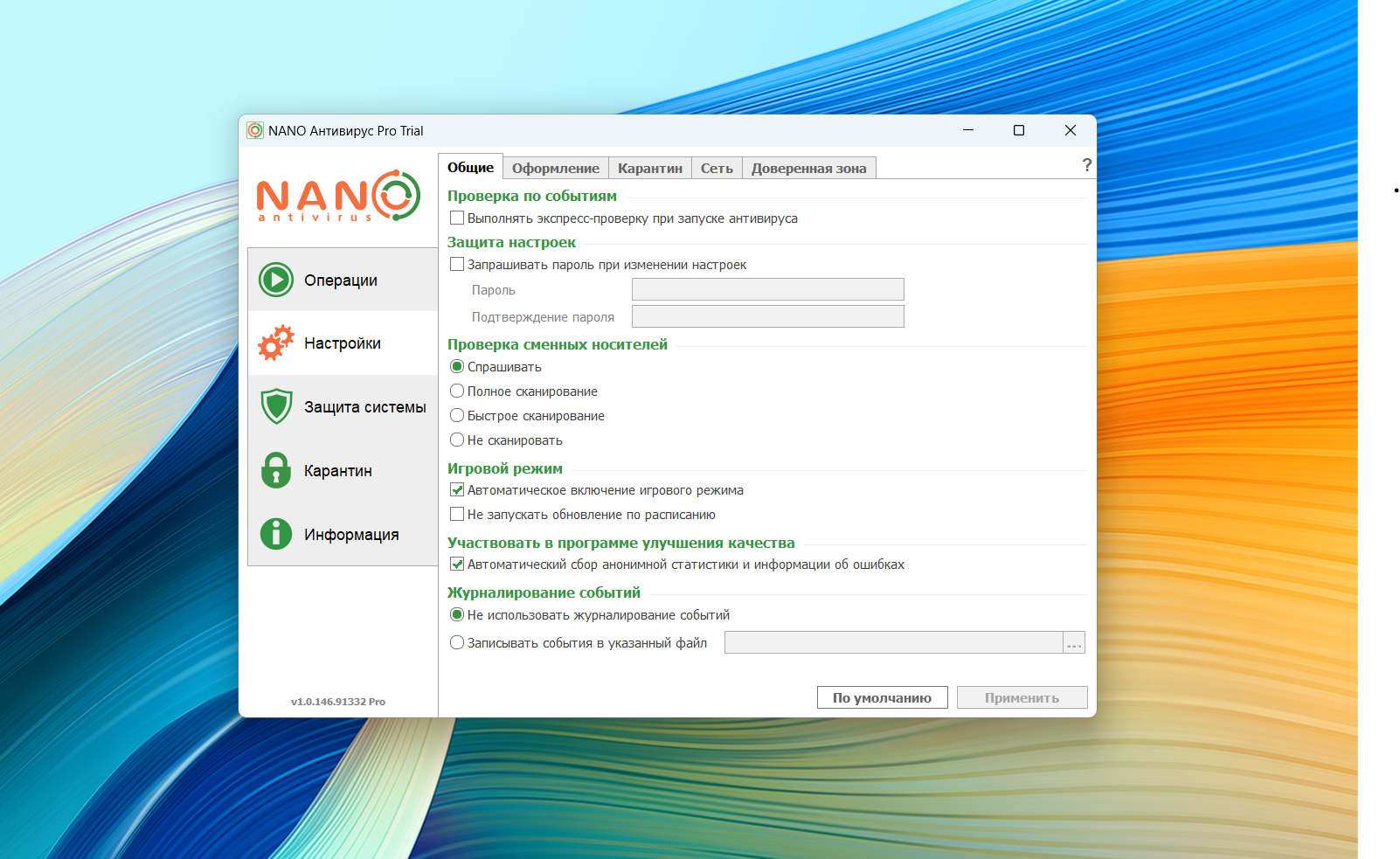Click the green padlock Карантин icon
The height and width of the screenshot is (859, 1400).
click(276, 471)
